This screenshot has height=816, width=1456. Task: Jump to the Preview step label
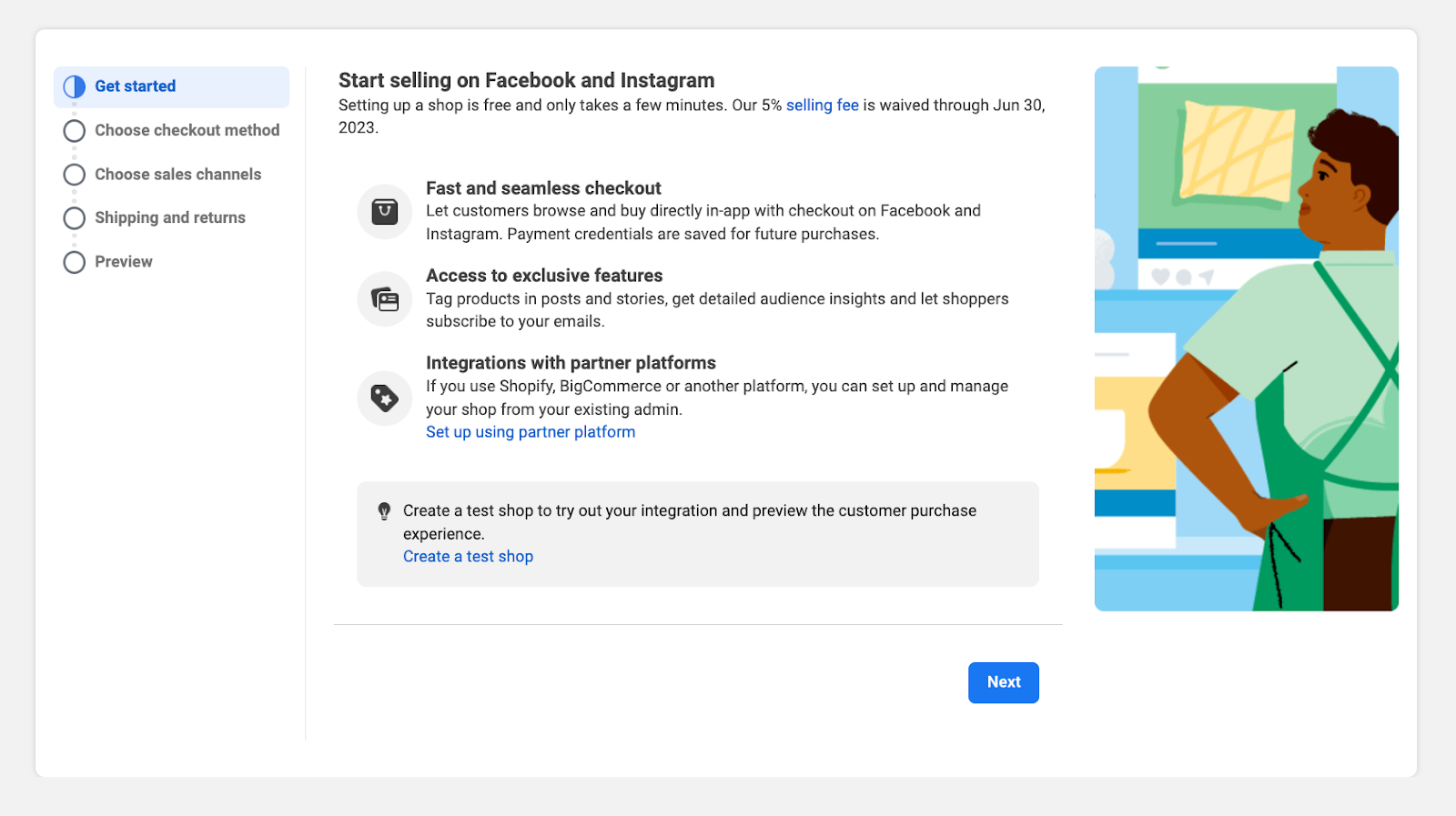pos(124,261)
